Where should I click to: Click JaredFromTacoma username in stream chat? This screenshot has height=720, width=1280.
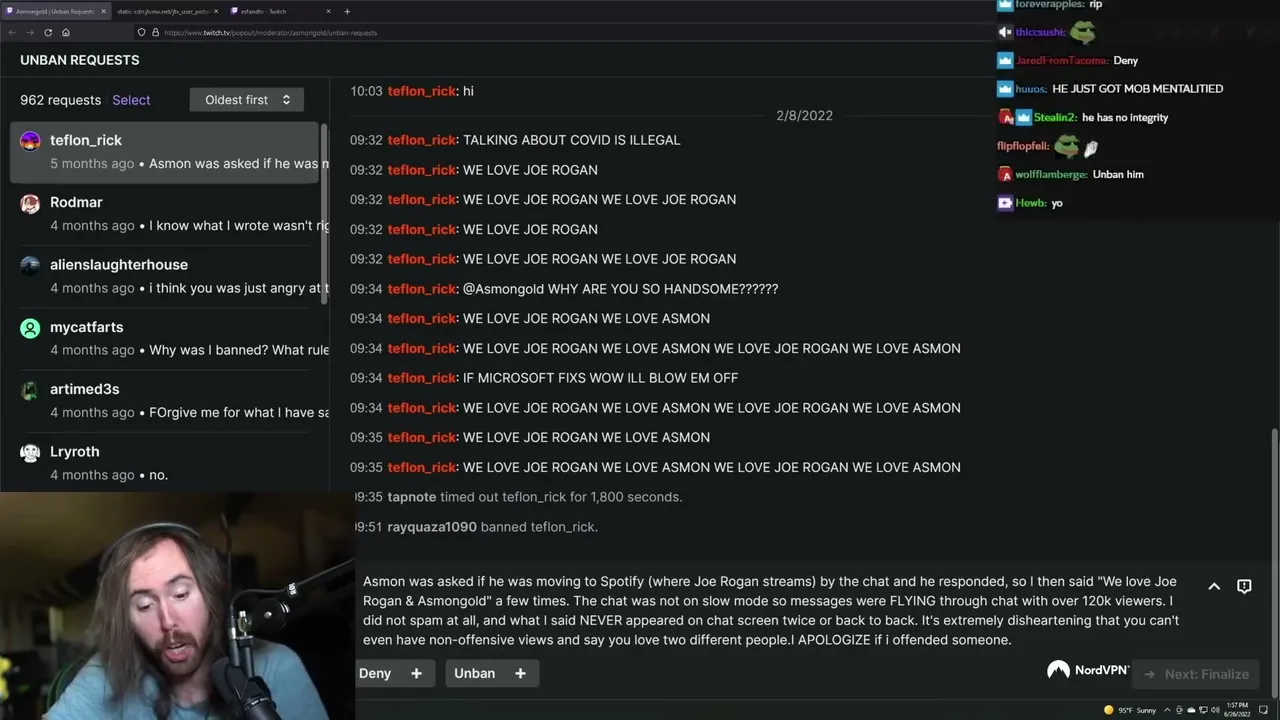click(x=1062, y=61)
